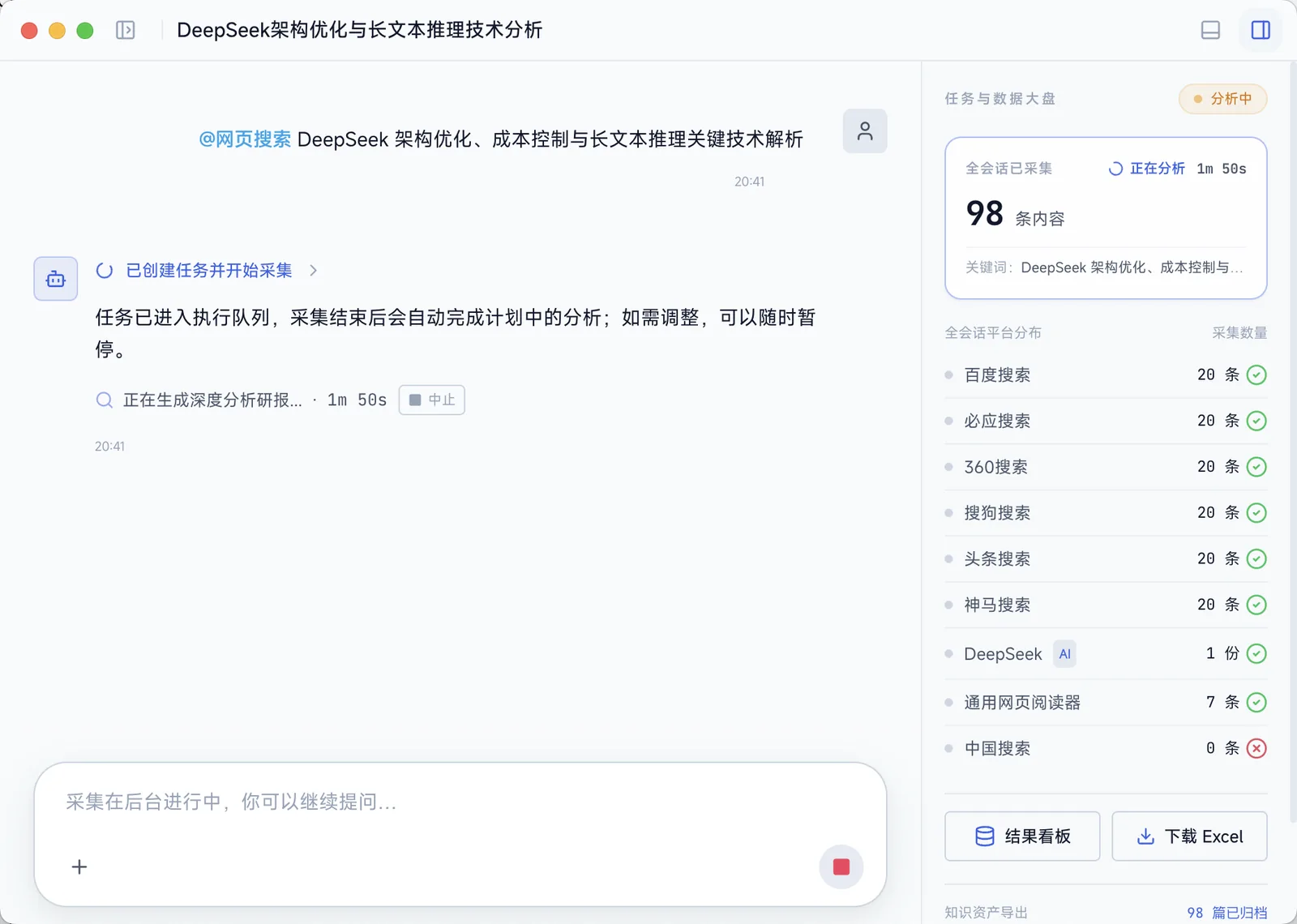This screenshot has height=924, width=1297.
Task: Expand the 已创建任务并开始采集 step chevron
Action: tap(314, 271)
